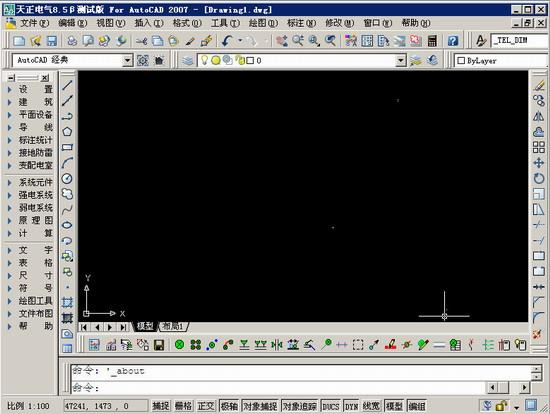550x414 pixels.
Task: Click the Help question mark icon
Action: [453, 41]
